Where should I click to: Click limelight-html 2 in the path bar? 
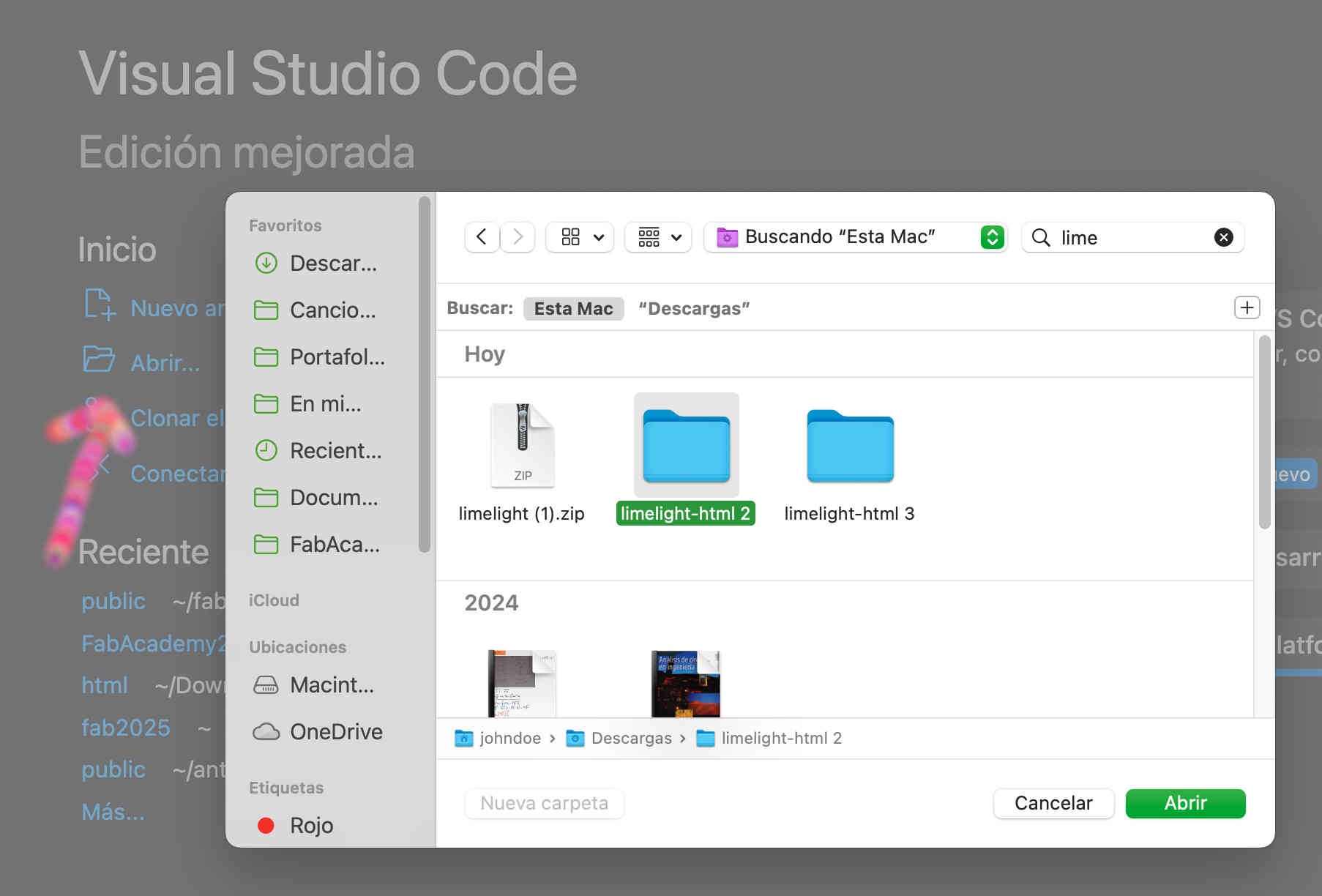coord(769,738)
